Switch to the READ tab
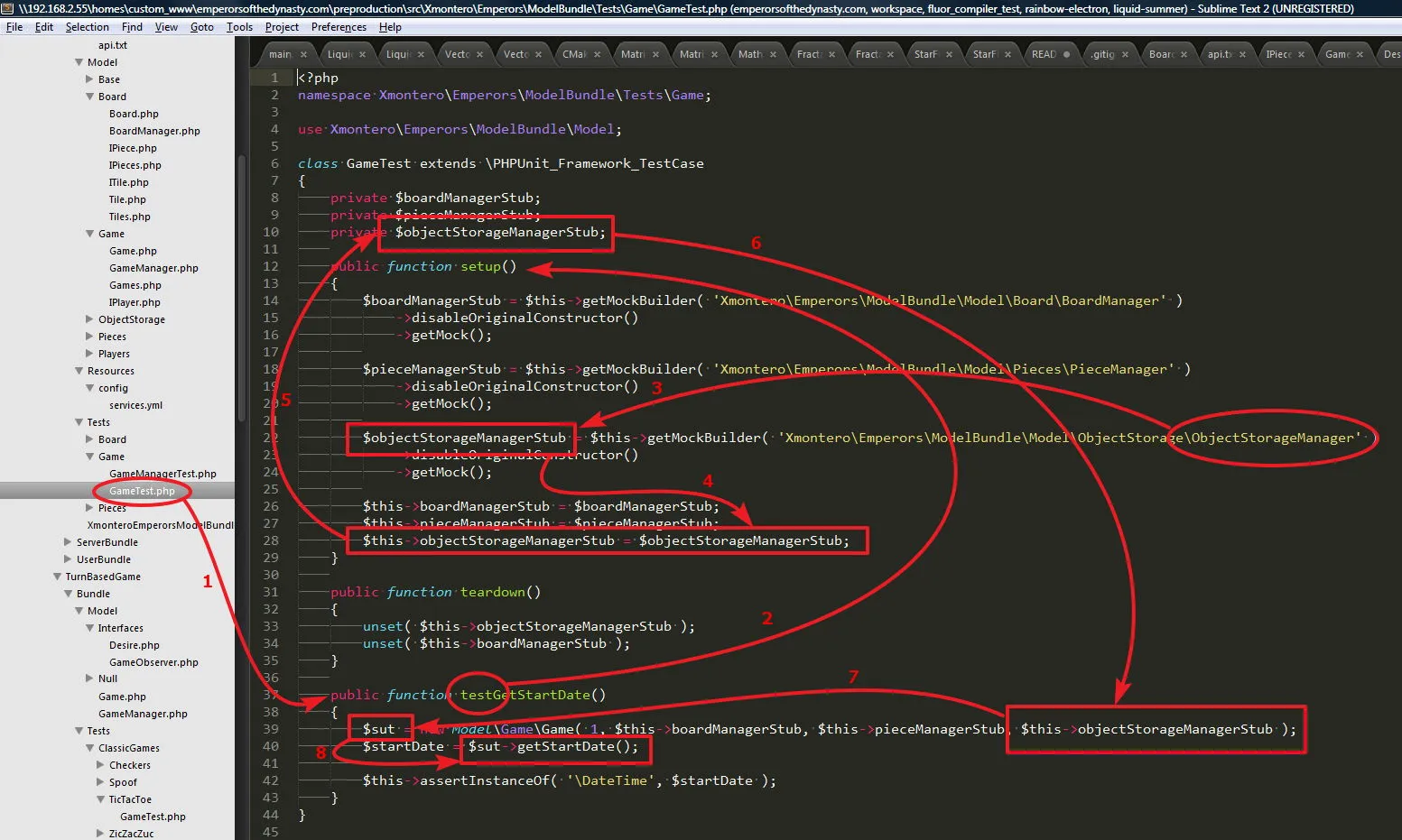 pyautogui.click(x=1044, y=54)
